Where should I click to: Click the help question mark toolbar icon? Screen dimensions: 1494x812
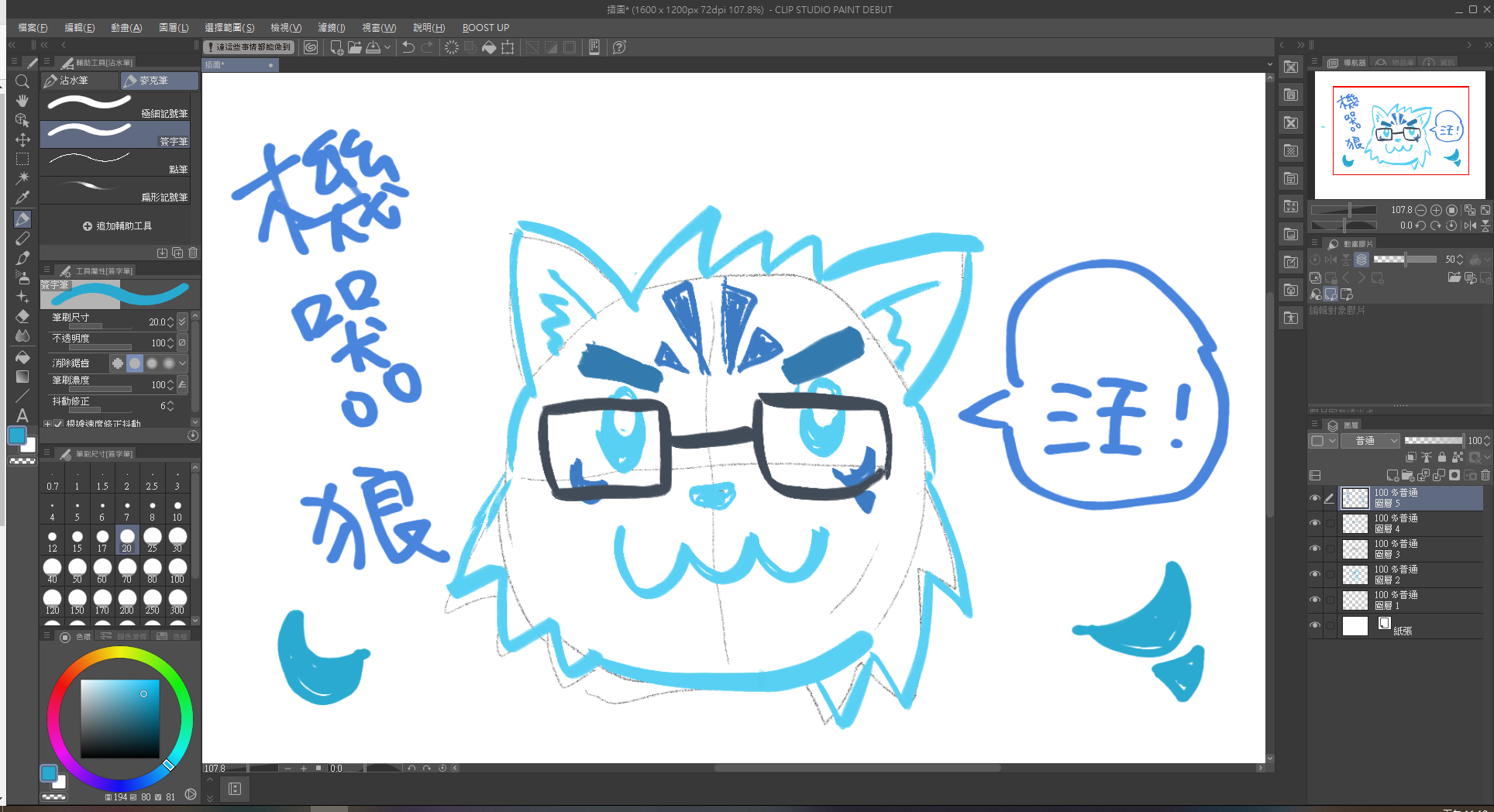619,47
